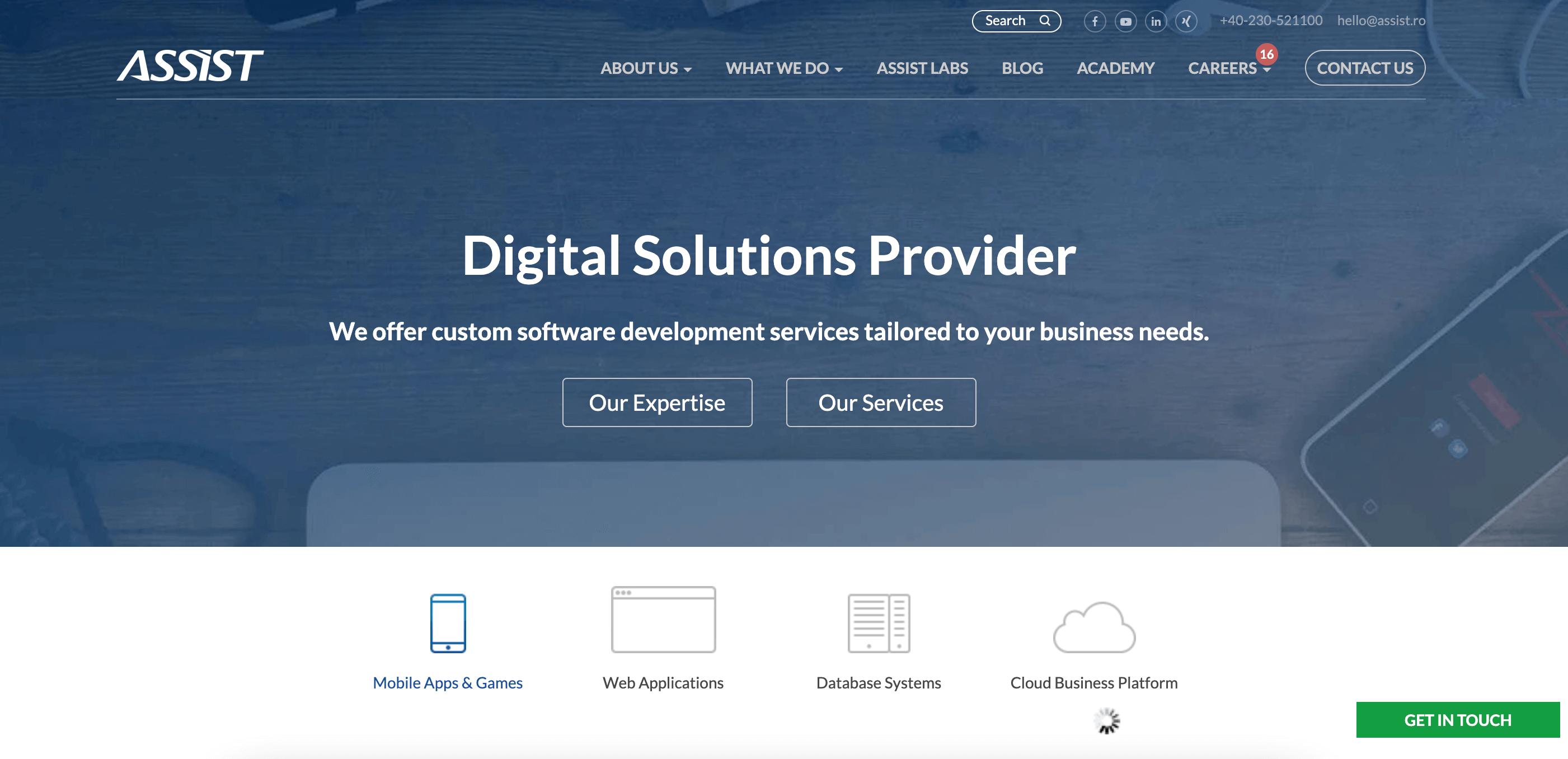
Task: Navigate to the Blog menu item
Action: [1022, 67]
